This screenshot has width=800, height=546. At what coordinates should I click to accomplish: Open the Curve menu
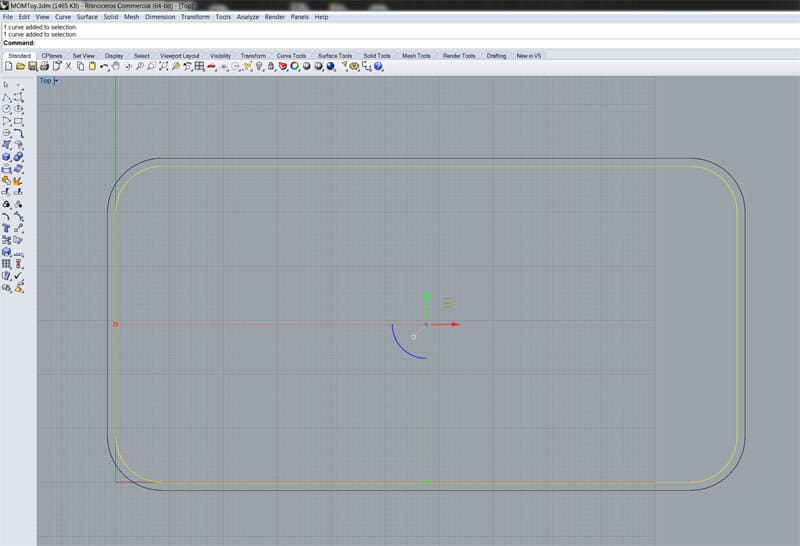63,17
